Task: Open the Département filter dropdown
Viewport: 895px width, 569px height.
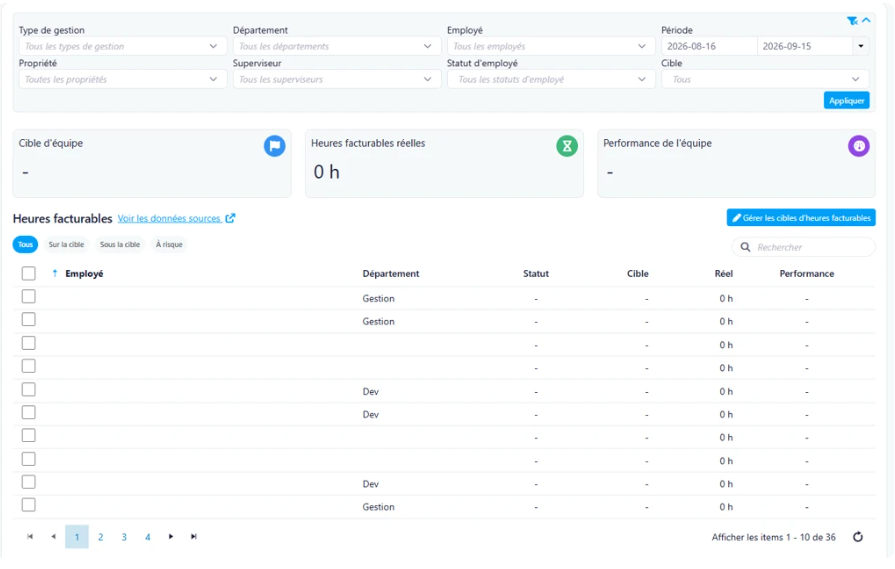Action: click(x=337, y=46)
